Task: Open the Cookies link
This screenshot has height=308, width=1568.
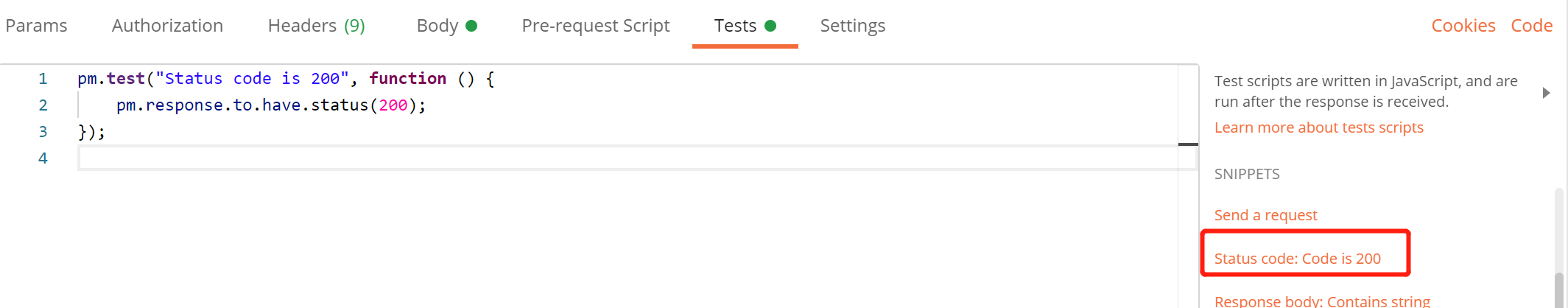Action: tap(1463, 26)
